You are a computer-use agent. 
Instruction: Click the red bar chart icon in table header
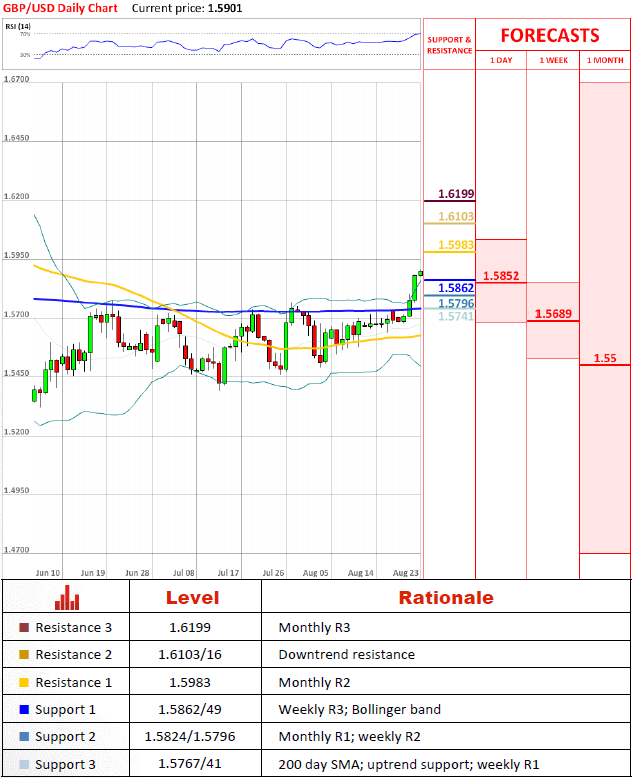coord(66,598)
